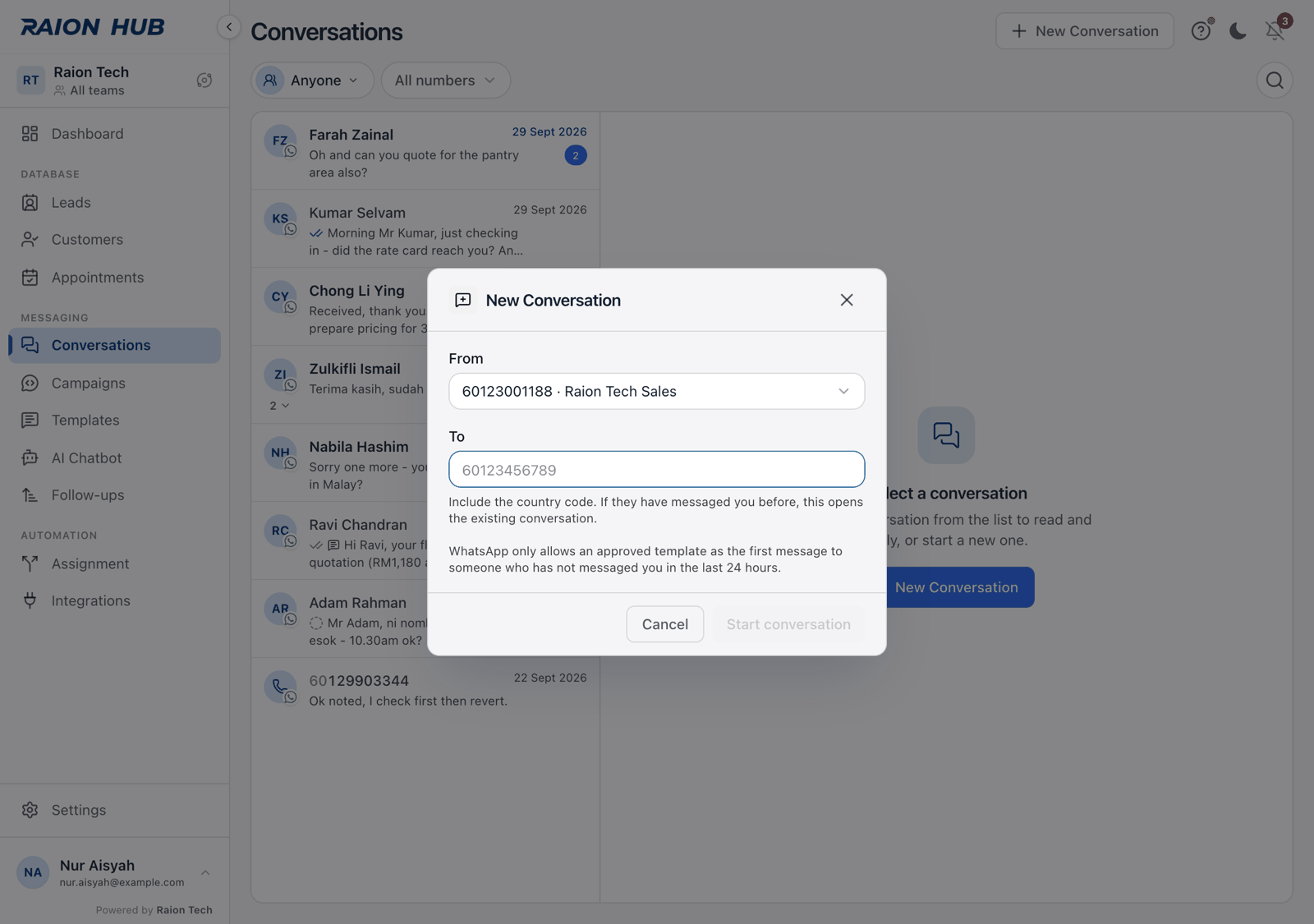
Task: Click the search magnifier icon
Action: pyautogui.click(x=1275, y=80)
